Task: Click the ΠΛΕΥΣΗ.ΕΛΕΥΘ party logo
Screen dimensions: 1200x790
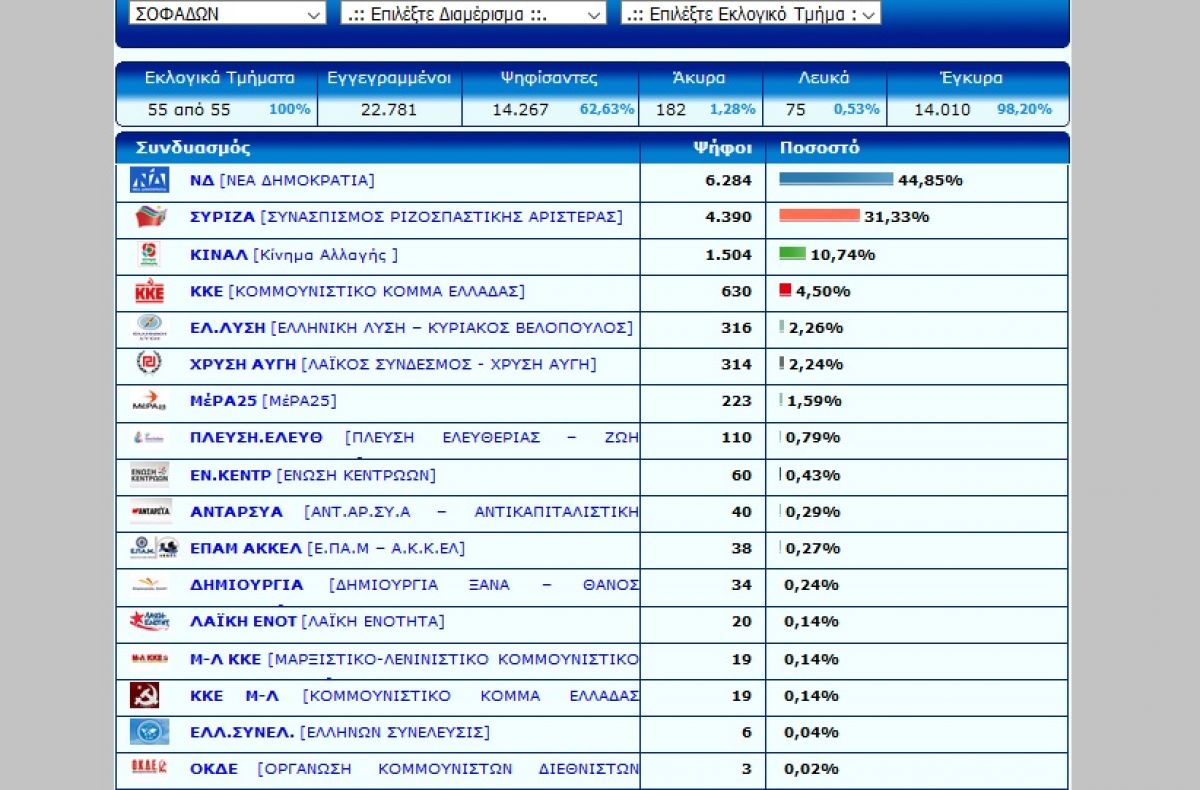Action: point(150,438)
